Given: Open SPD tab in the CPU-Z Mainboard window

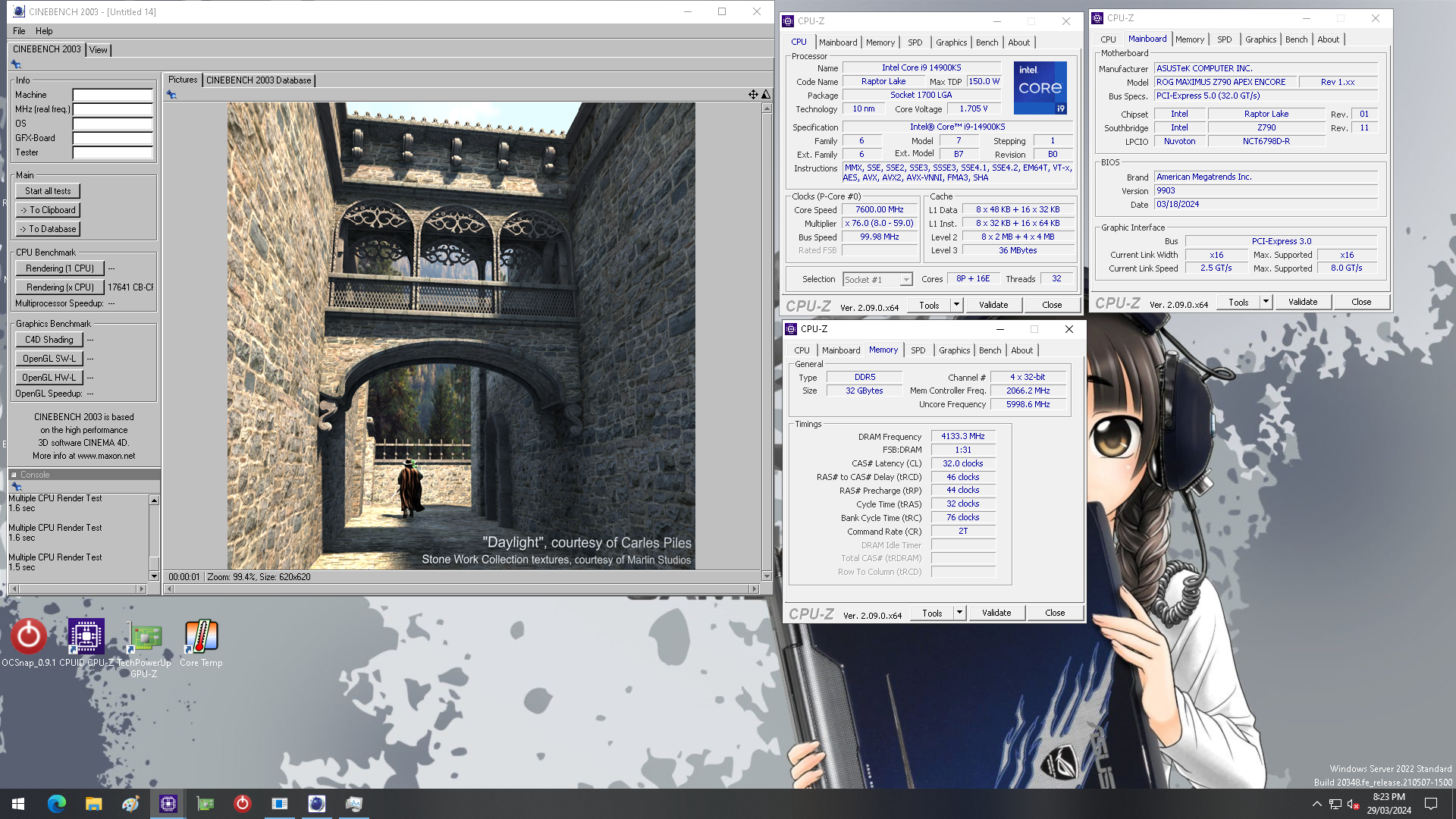Looking at the screenshot, I should 1224,39.
